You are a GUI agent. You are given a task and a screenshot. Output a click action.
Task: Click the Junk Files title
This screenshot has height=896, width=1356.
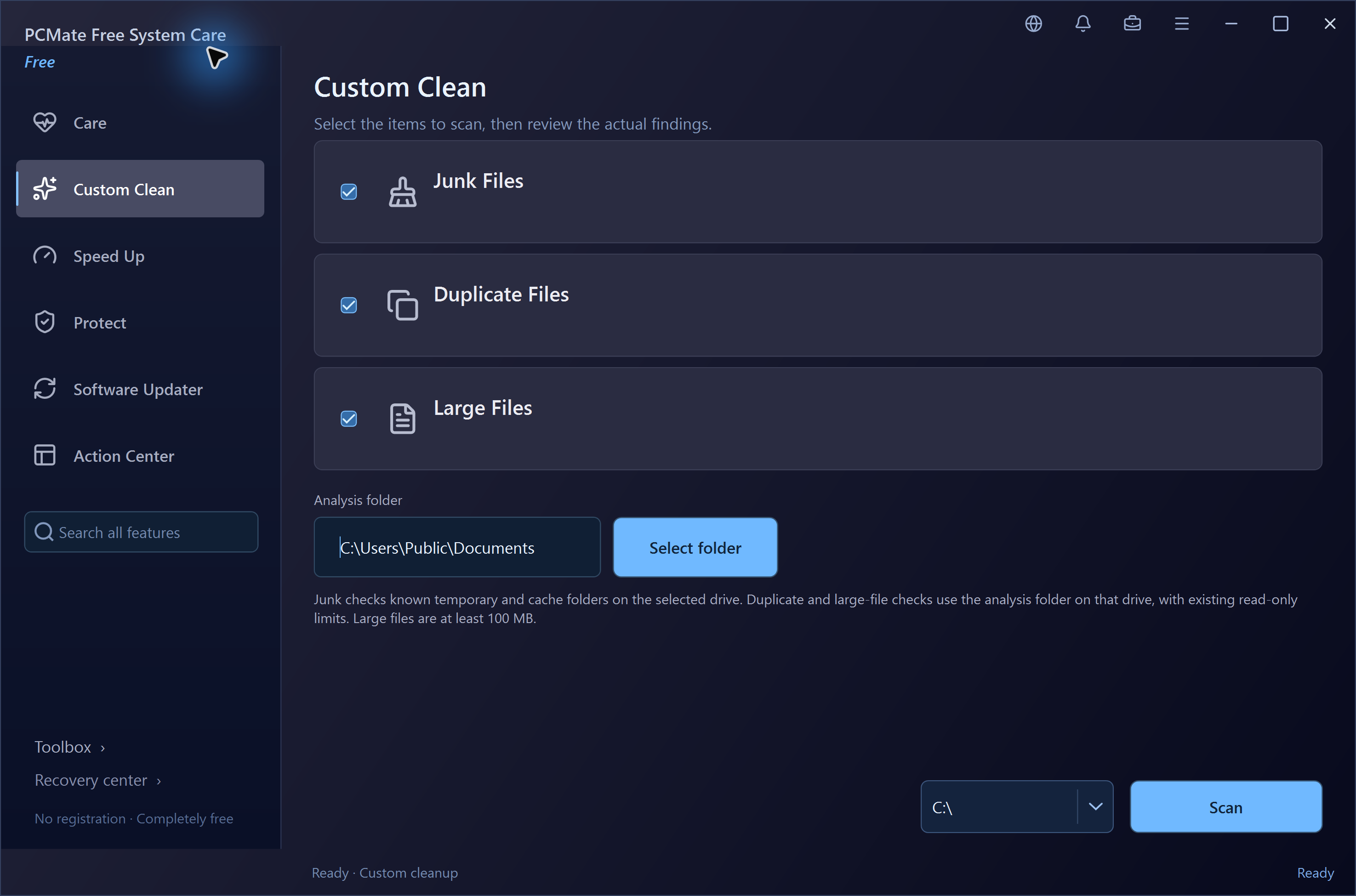[x=478, y=181]
